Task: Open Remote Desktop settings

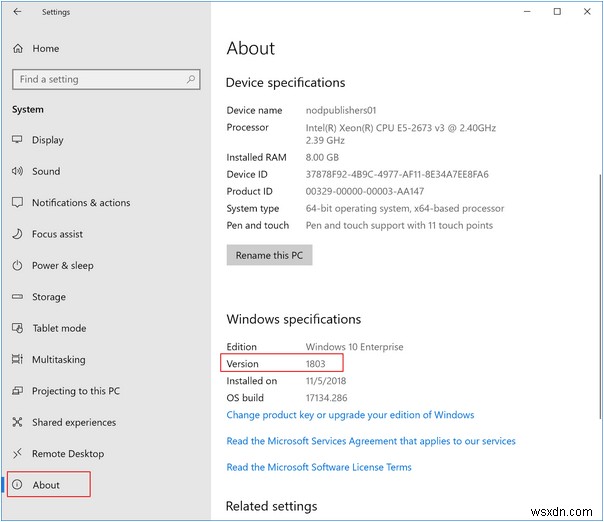Action: (x=66, y=453)
